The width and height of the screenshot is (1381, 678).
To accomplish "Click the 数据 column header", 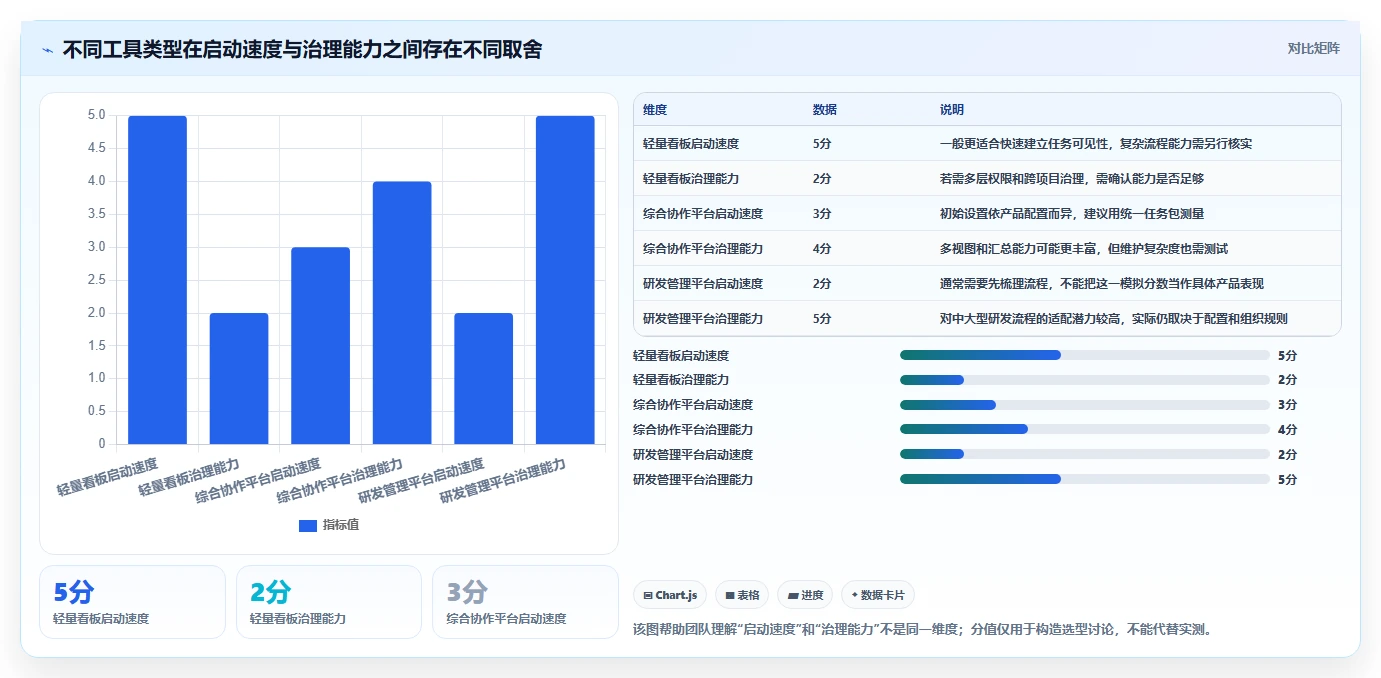I will (825, 109).
